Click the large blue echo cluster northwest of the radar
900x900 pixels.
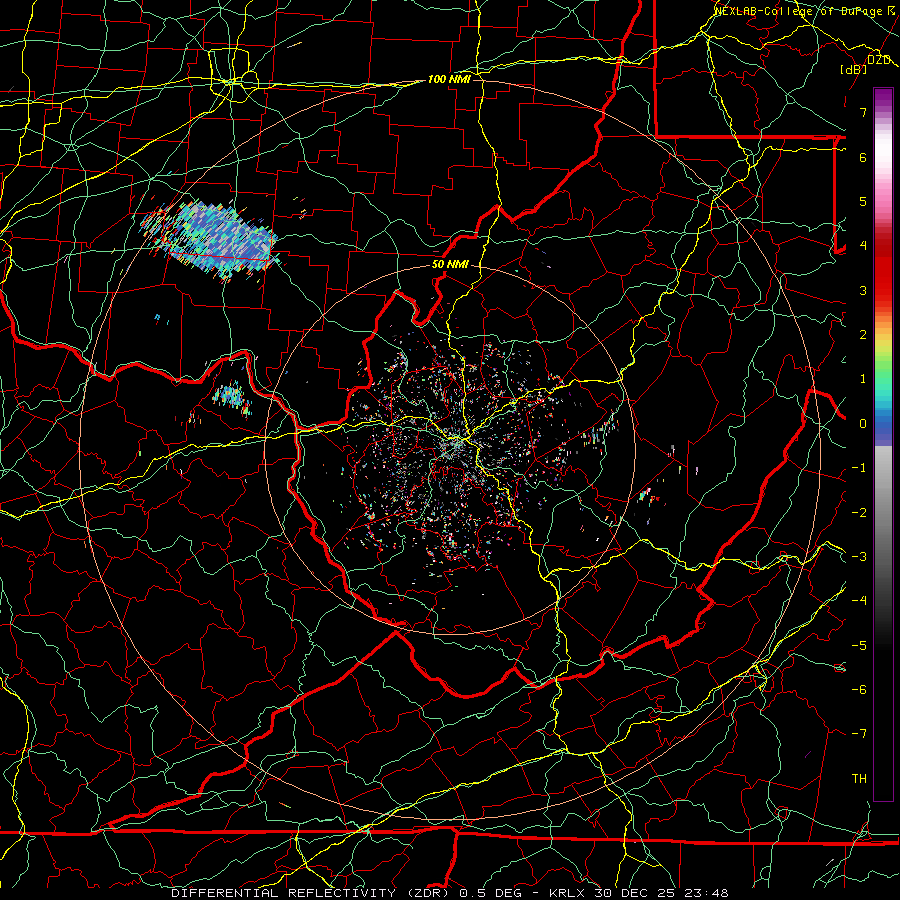(x=210, y=240)
